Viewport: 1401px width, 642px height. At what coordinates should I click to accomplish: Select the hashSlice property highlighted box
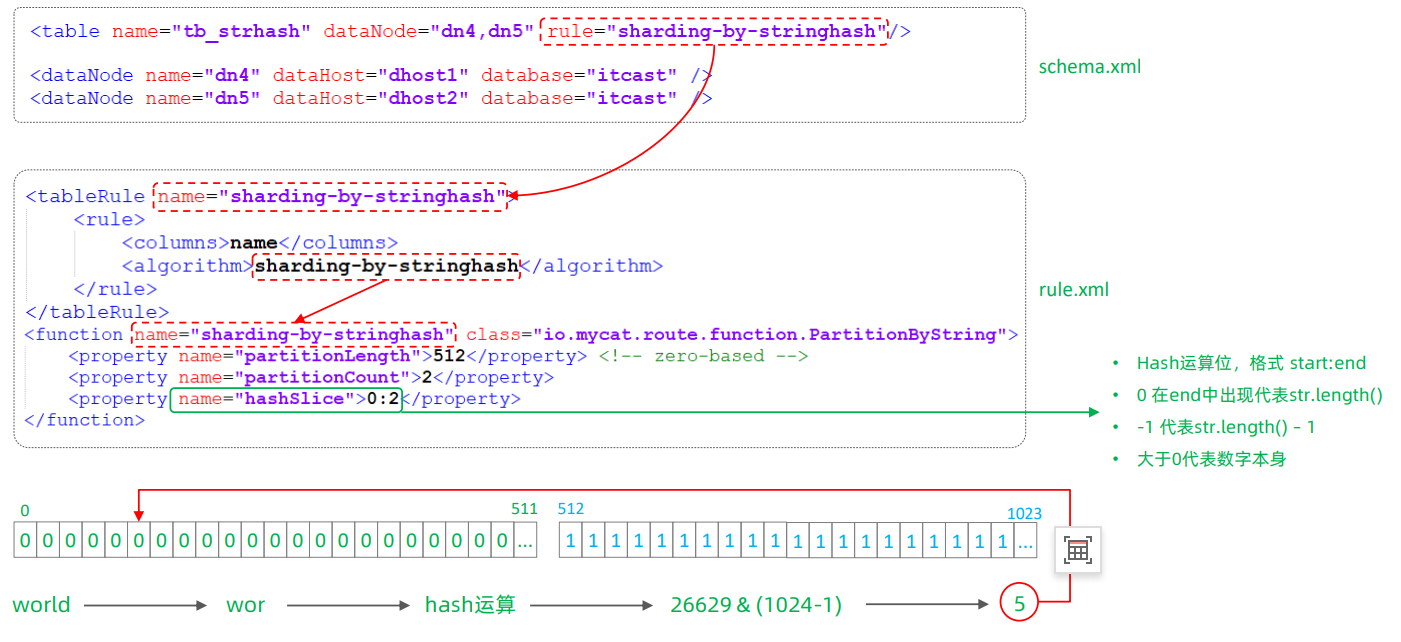coord(286,399)
